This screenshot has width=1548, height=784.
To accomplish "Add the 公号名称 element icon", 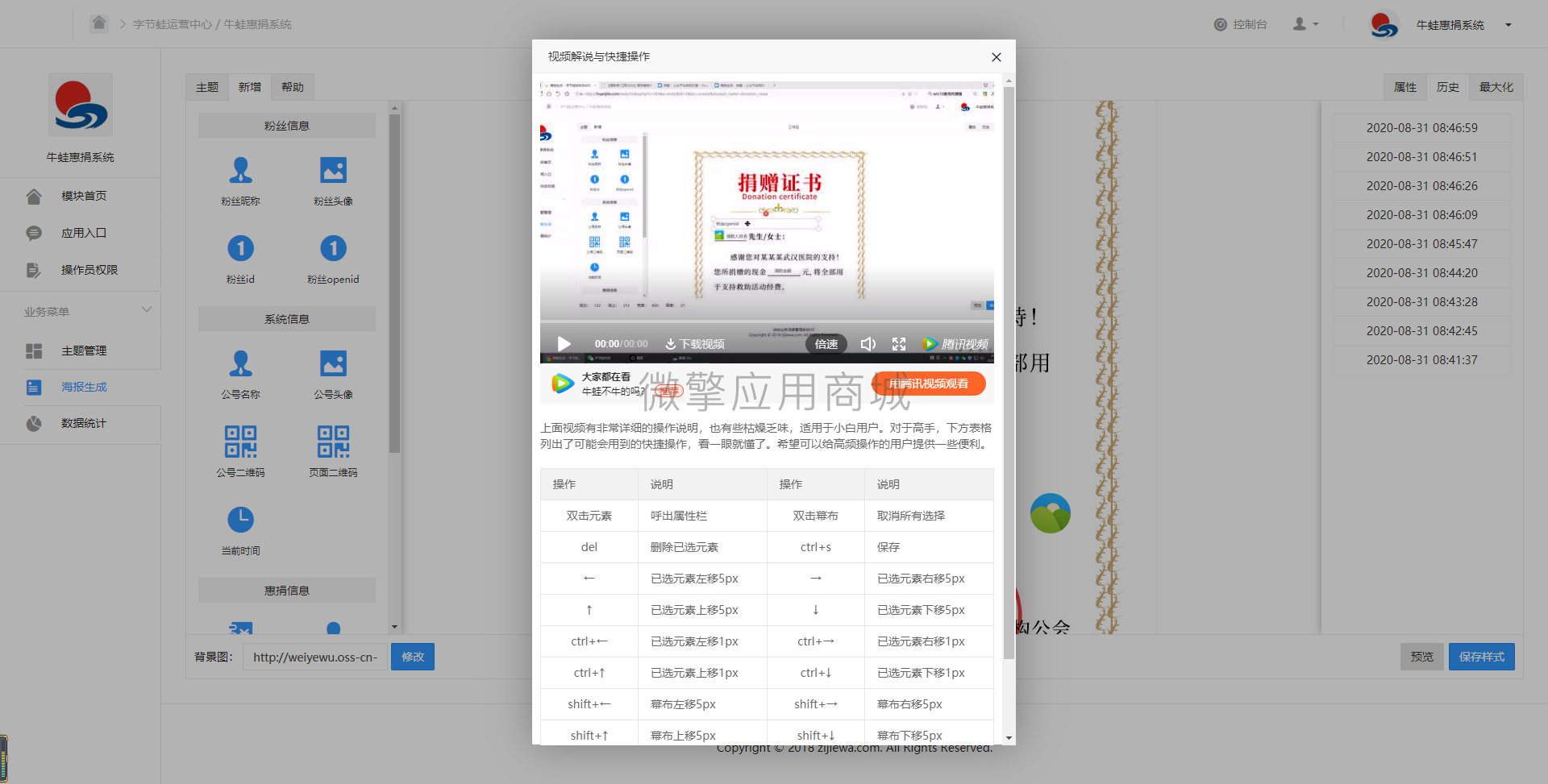I will click(240, 363).
